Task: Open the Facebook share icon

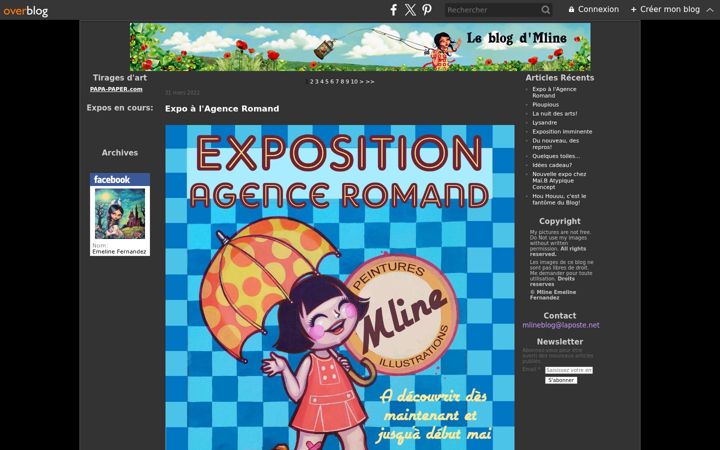Action: [x=394, y=10]
